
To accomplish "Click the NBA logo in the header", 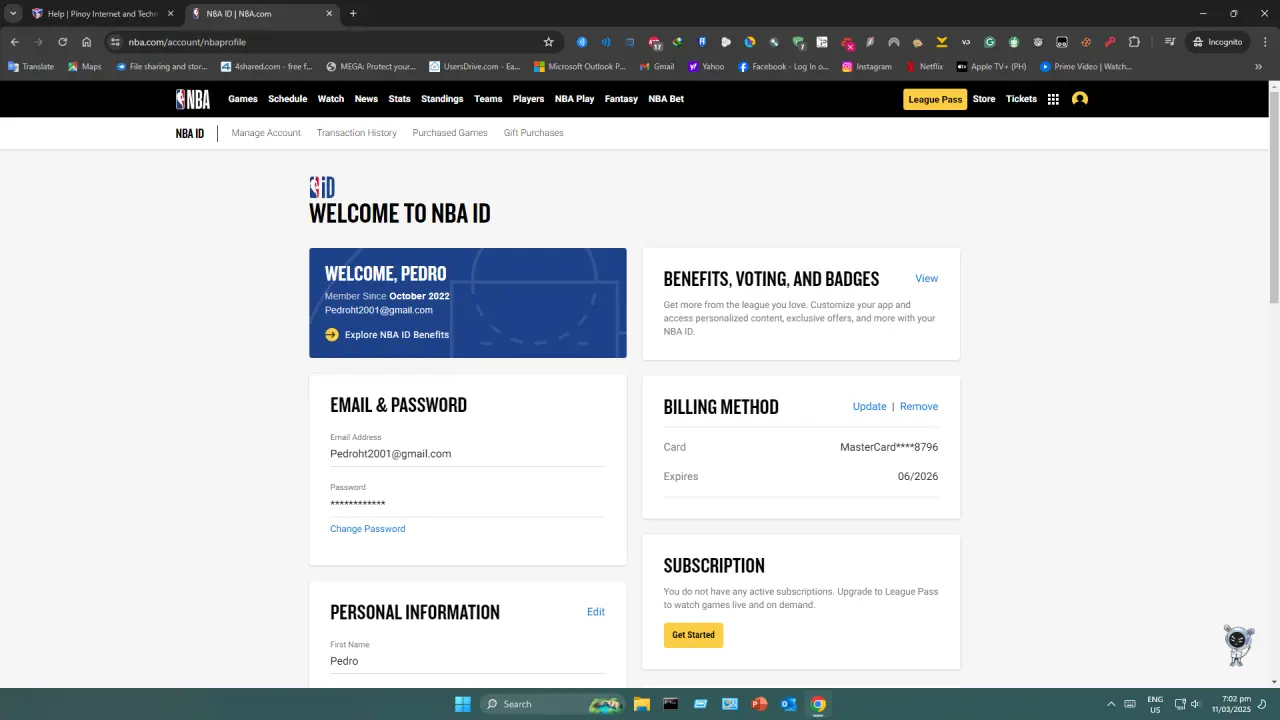I will tap(193, 99).
